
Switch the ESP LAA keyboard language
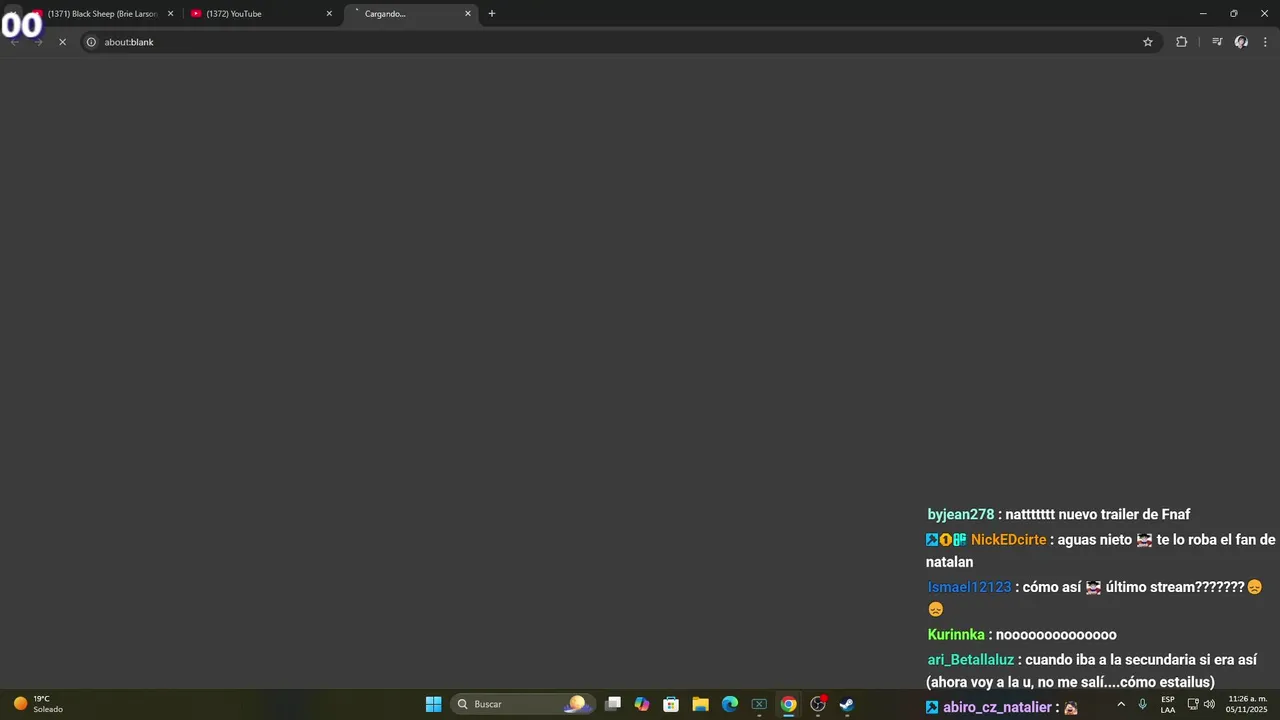[1168, 704]
